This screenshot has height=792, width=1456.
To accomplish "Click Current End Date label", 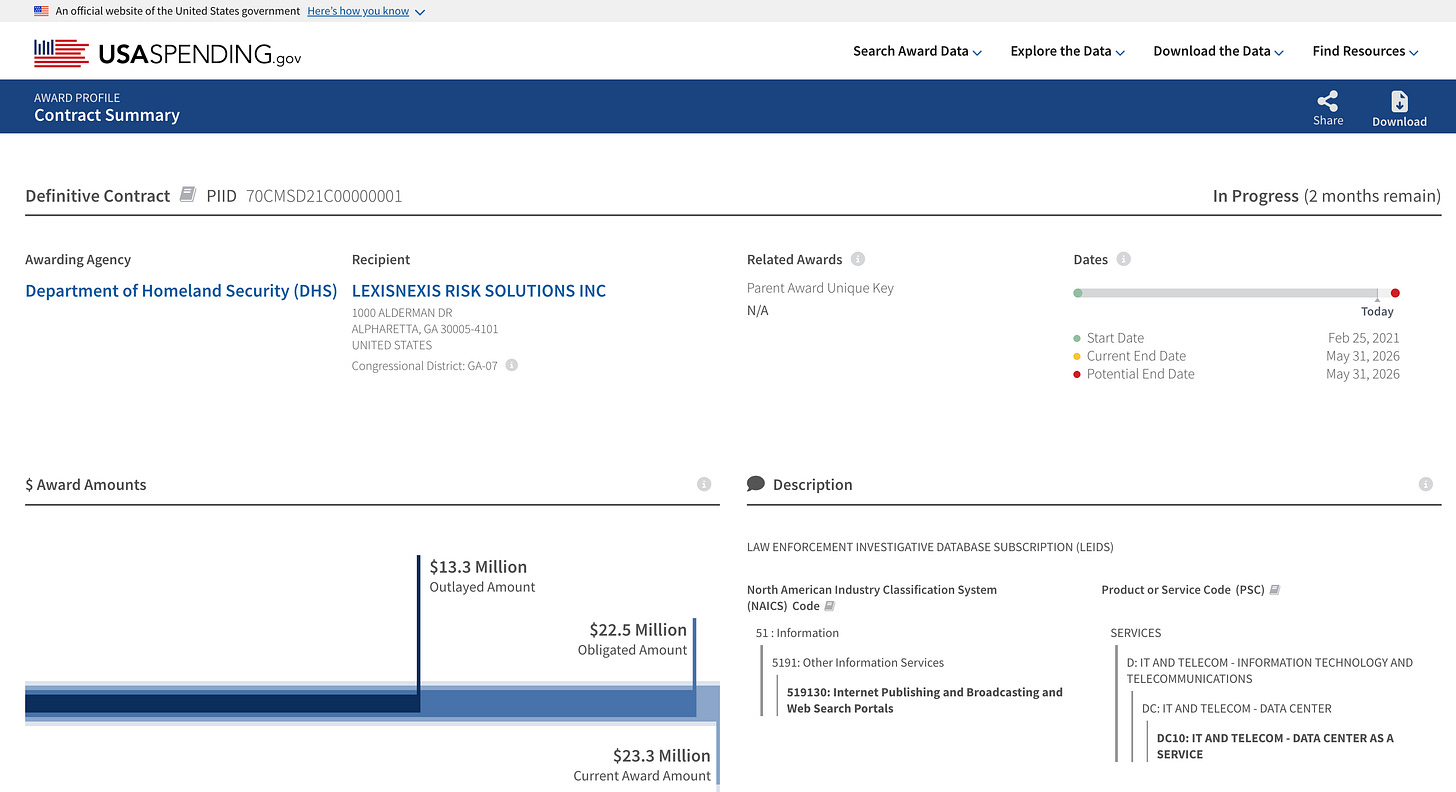I will pos(1136,356).
